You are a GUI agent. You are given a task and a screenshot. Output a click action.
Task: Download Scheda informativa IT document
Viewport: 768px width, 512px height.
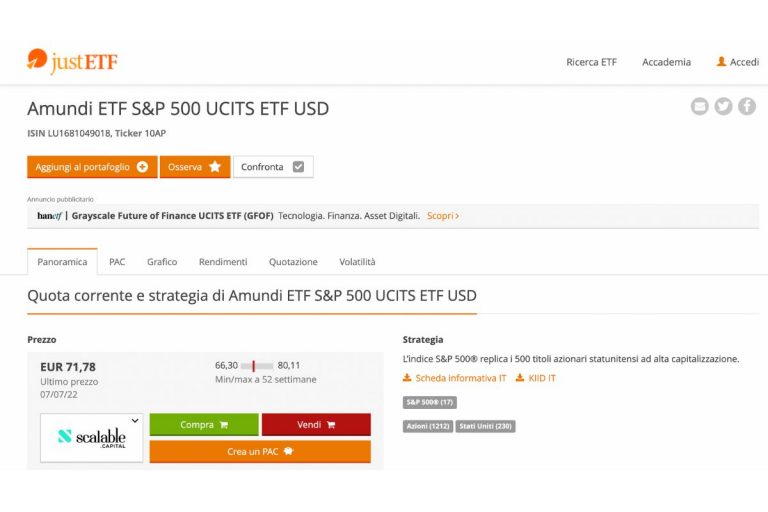[x=455, y=378]
